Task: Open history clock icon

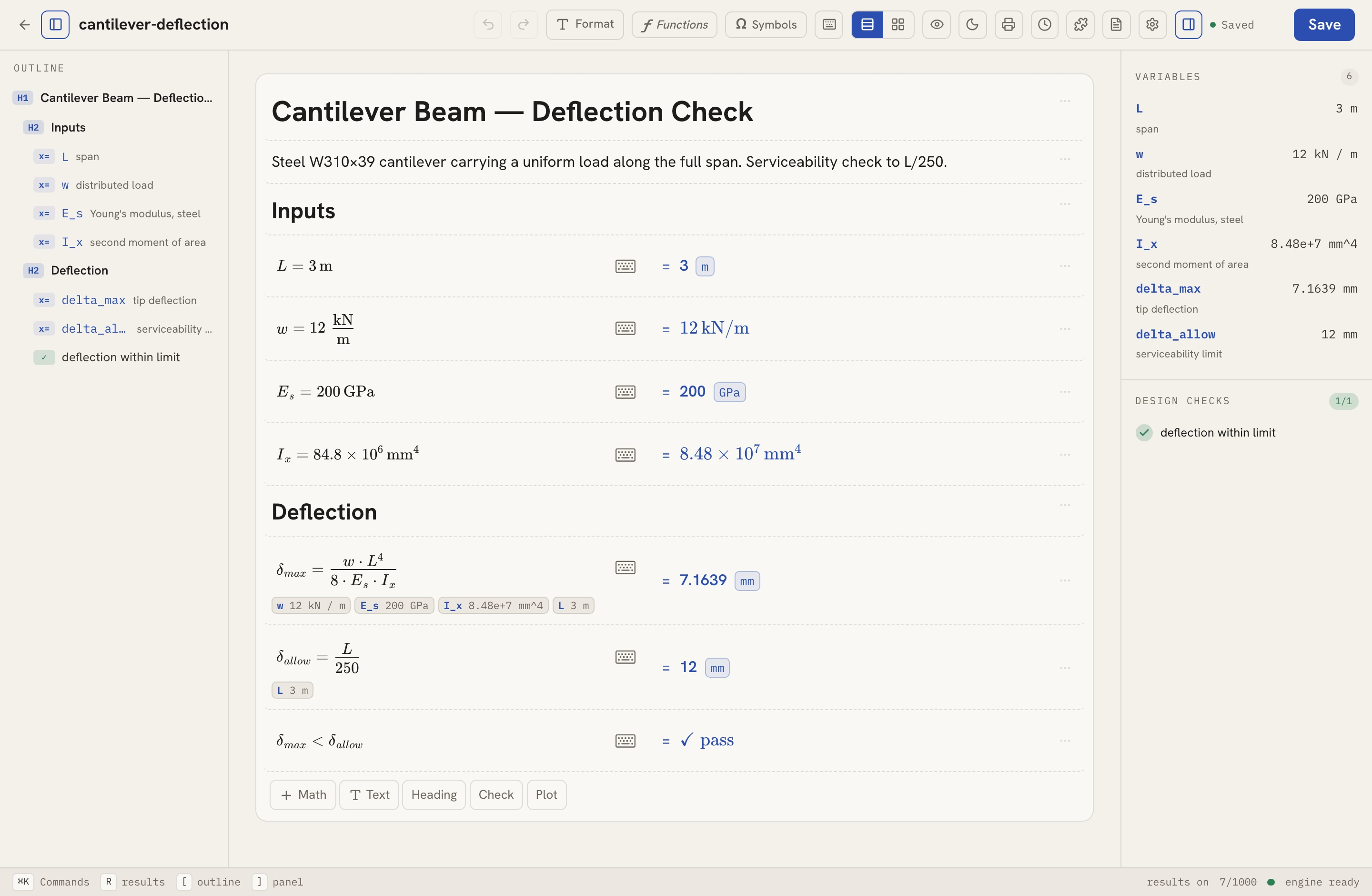Action: coord(1045,25)
